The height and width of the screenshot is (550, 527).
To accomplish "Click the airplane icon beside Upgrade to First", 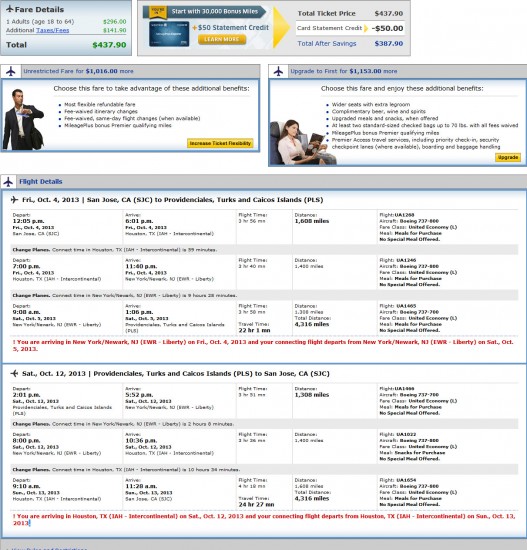I will pyautogui.click(x=279, y=71).
